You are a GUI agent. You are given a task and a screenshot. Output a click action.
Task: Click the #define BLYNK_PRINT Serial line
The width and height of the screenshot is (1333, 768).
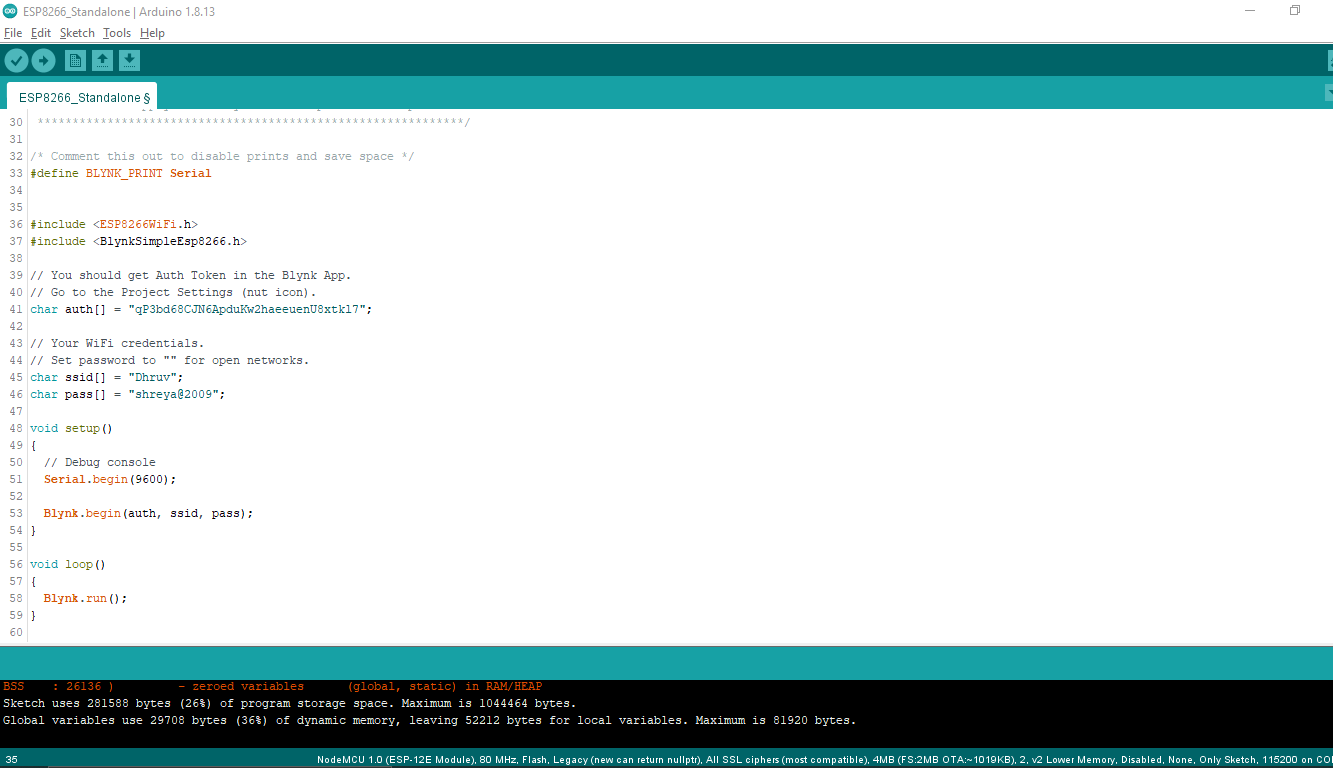[121, 173]
